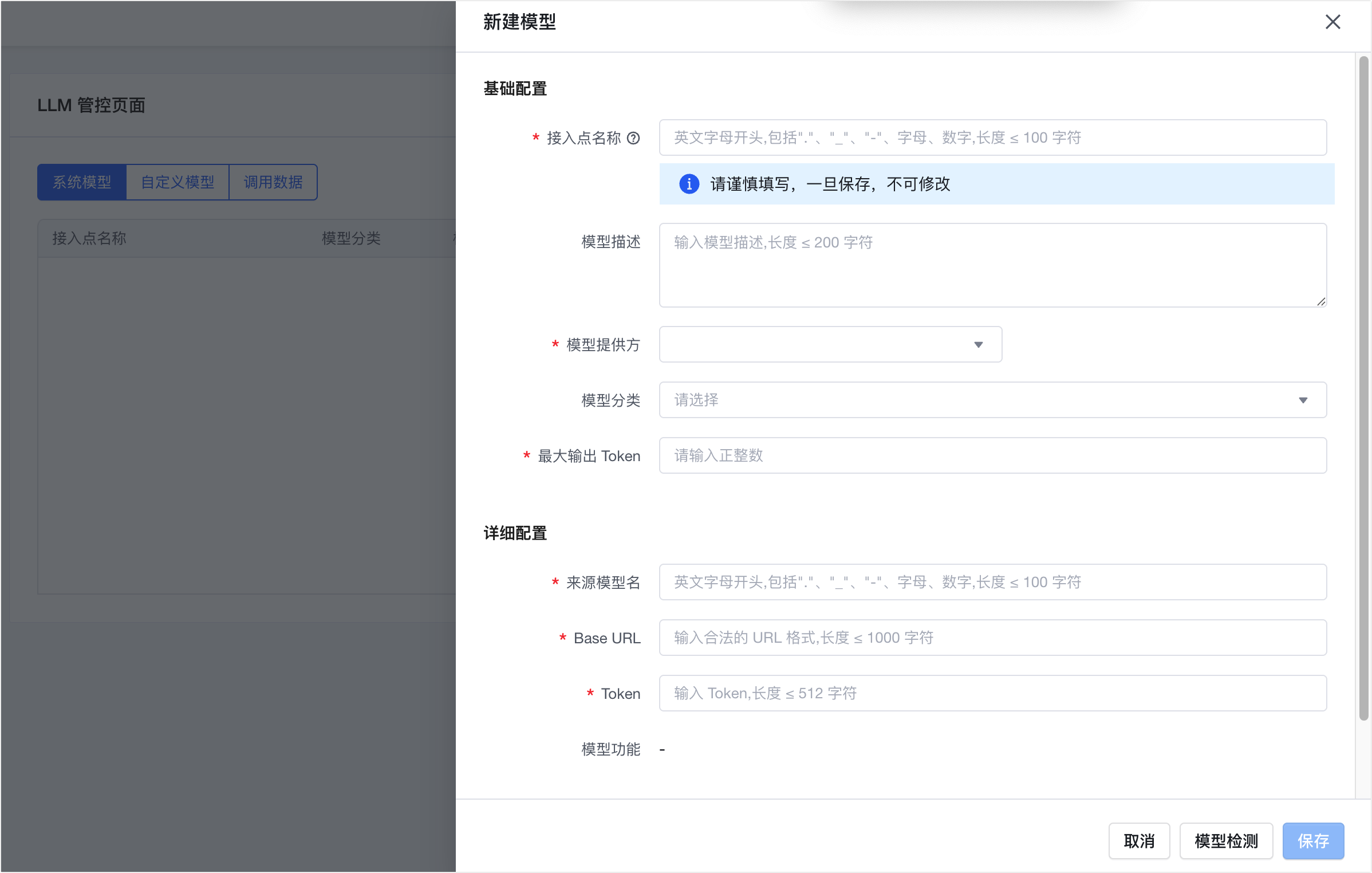Focus the 最大输出 Token input
Image resolution: width=1372 pixels, height=873 pixels.
[992, 456]
